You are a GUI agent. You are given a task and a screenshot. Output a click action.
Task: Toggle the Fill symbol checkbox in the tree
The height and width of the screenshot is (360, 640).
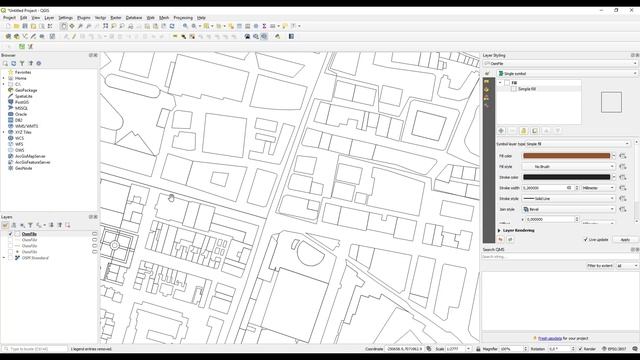pyautogui.click(x=507, y=83)
